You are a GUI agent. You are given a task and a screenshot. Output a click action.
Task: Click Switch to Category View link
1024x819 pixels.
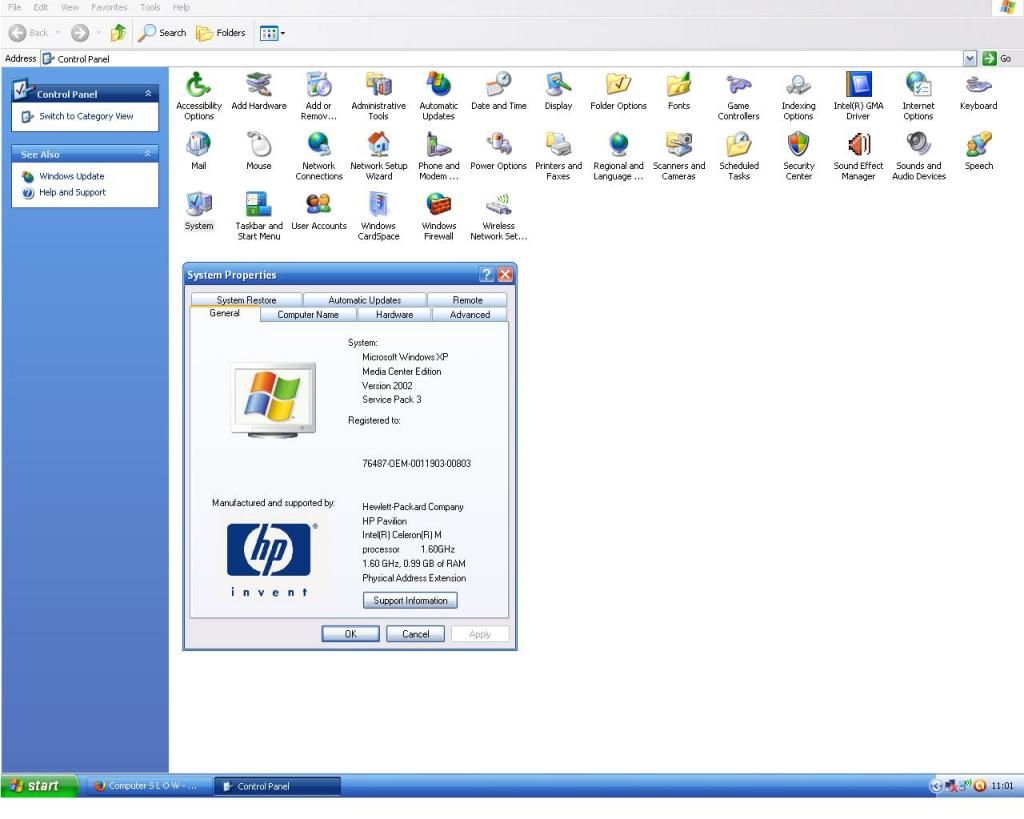(86, 116)
